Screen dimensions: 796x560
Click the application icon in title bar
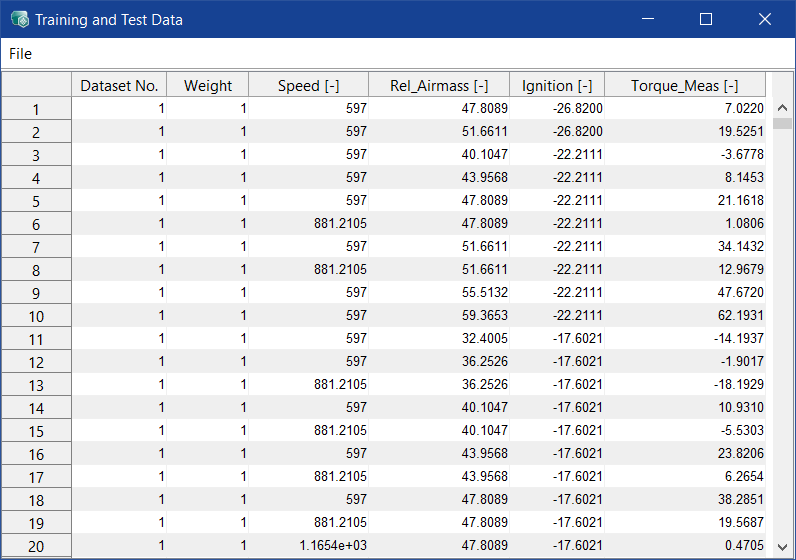(x=19, y=19)
